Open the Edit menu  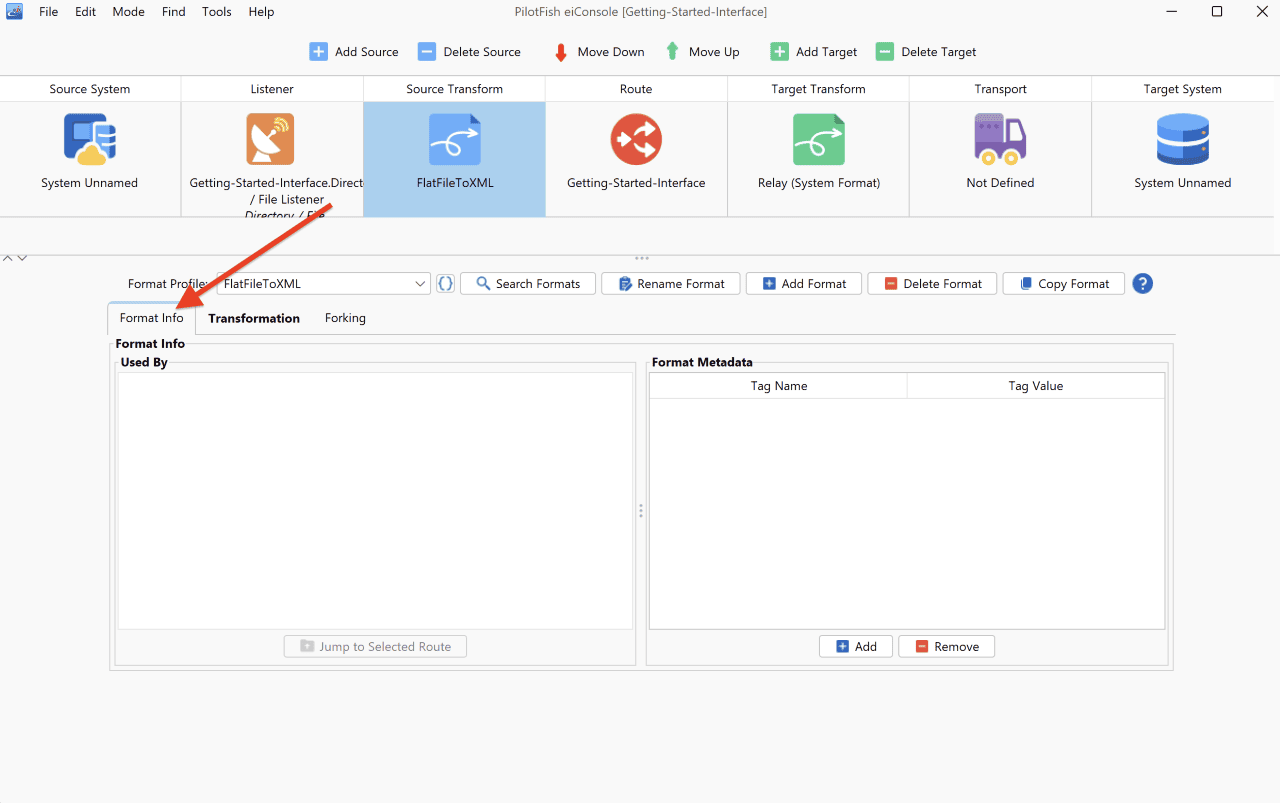[x=85, y=12]
